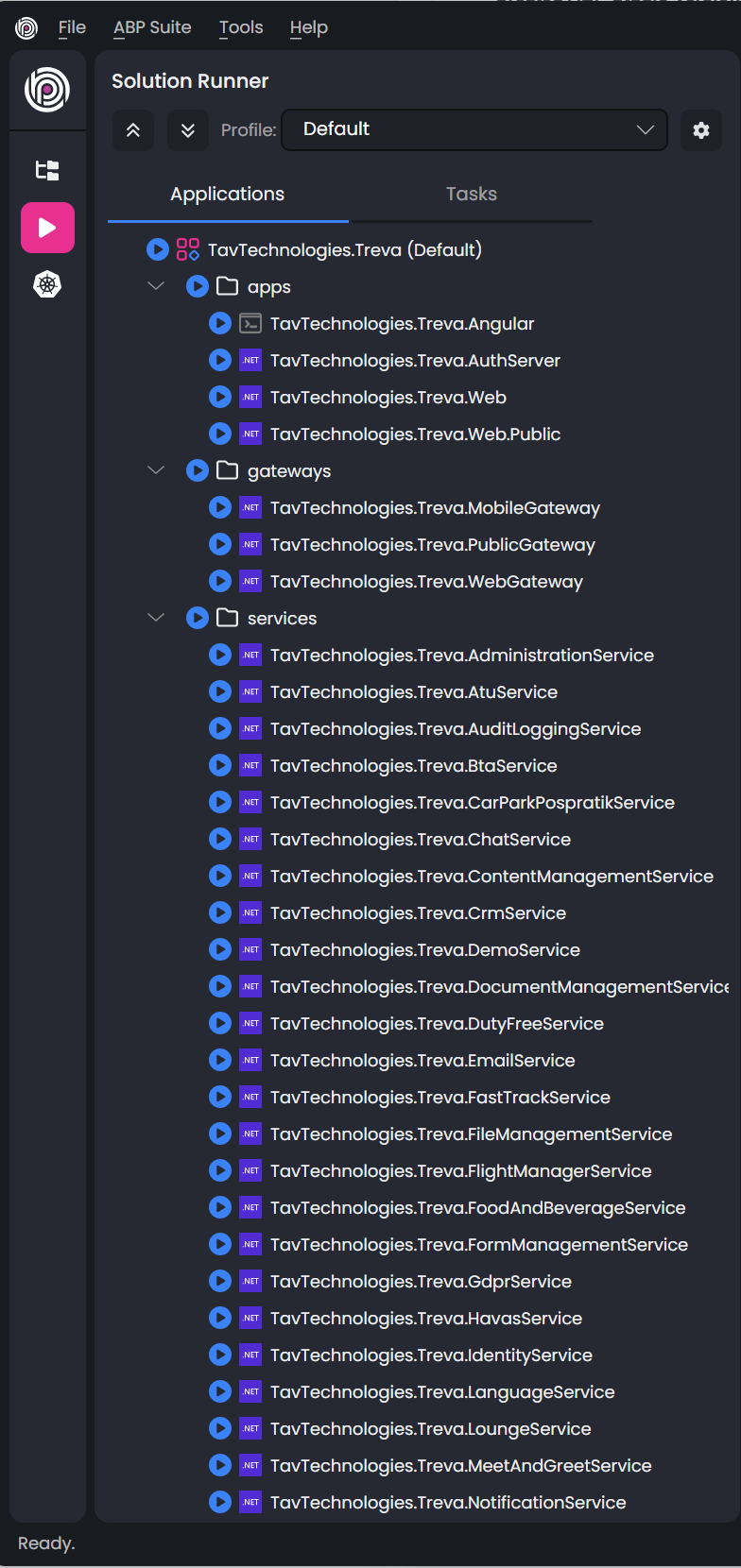This screenshot has width=741, height=1568.
Task: Run MobileGateway play icon
Action: 220,507
